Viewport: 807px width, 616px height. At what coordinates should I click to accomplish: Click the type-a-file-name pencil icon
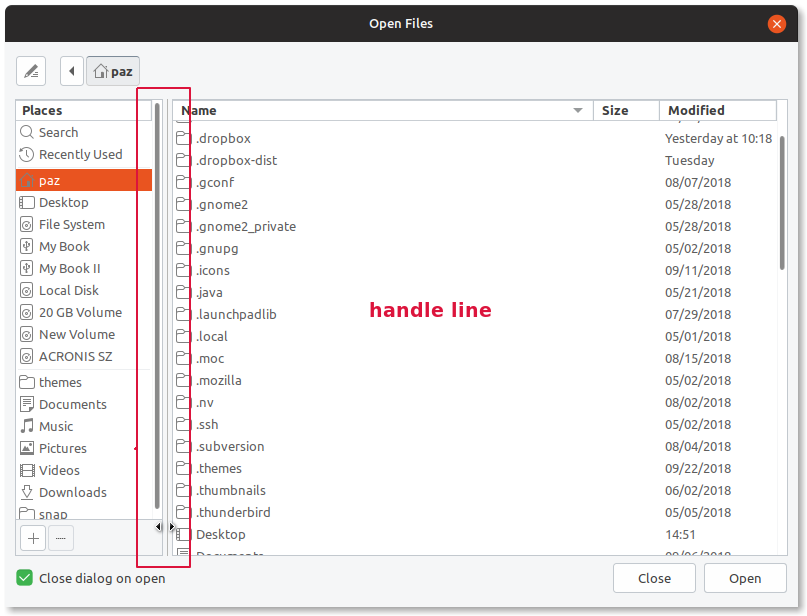coord(31,71)
